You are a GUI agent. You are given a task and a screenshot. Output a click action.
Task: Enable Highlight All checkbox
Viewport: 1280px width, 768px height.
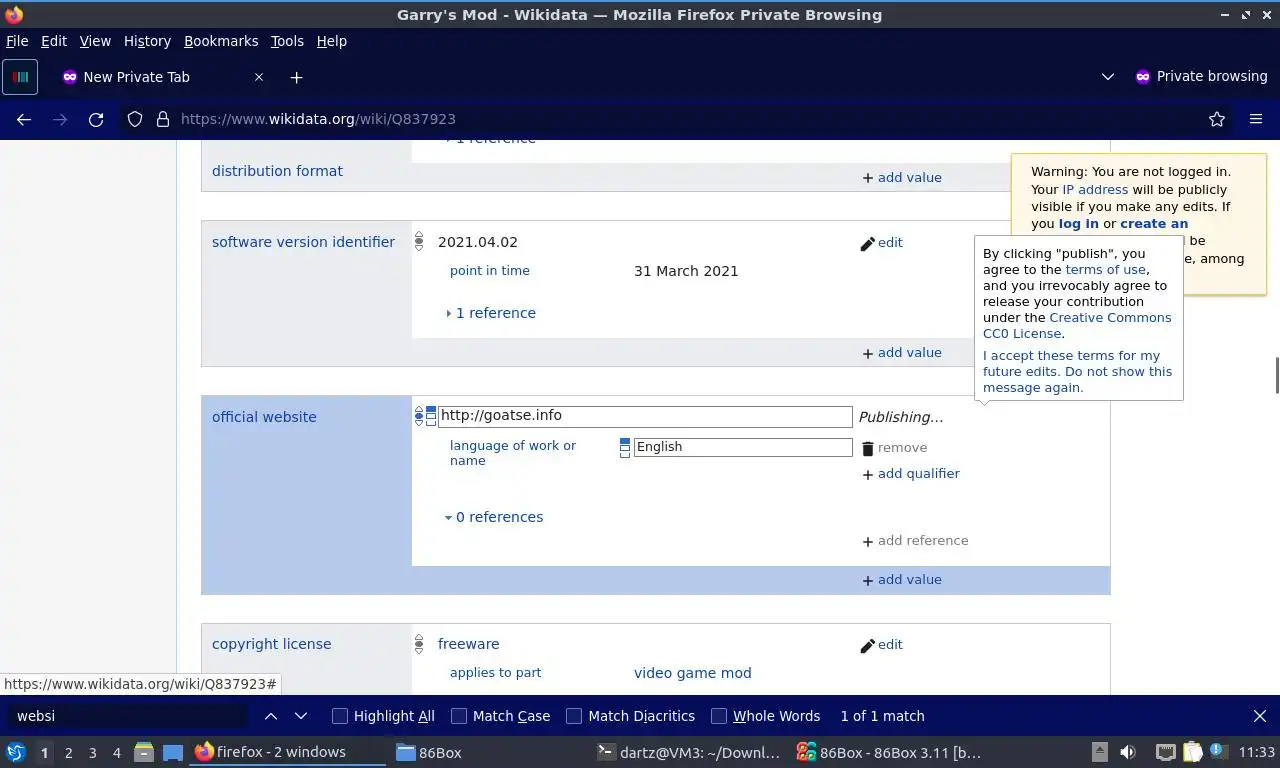[x=340, y=716]
